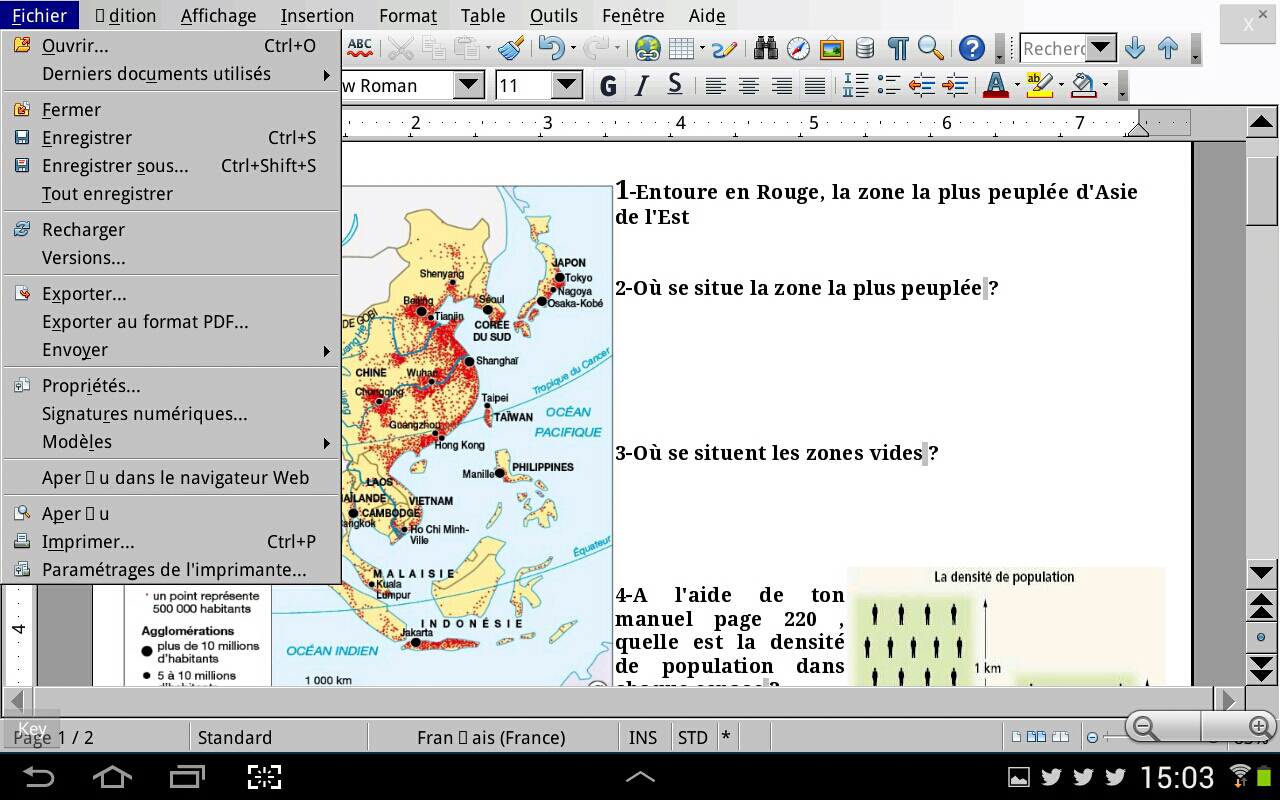Click the Hyperlink globe icon

click(647, 48)
